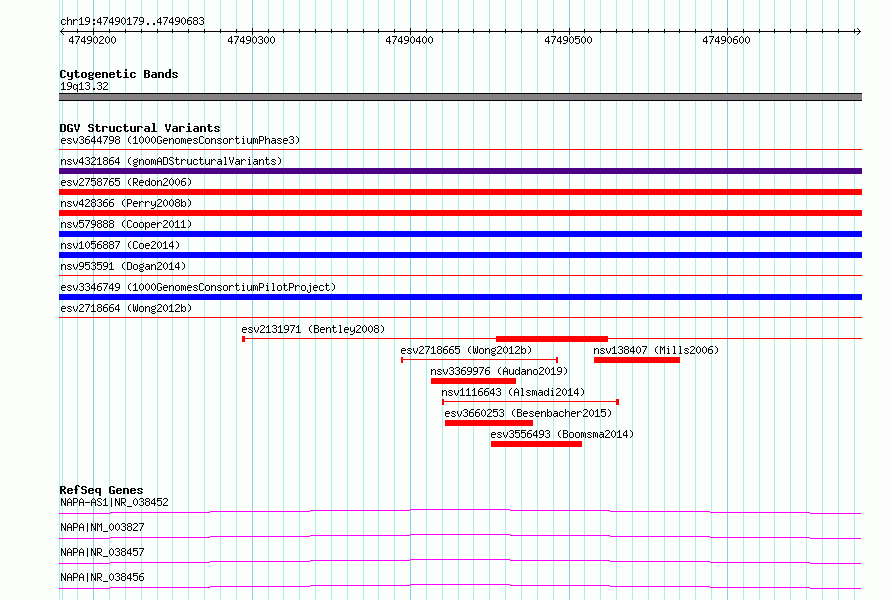The height and width of the screenshot is (600, 890).
Task: Open esv2131971 (Bentley2008) variant label
Action: pyautogui.click(x=313, y=329)
